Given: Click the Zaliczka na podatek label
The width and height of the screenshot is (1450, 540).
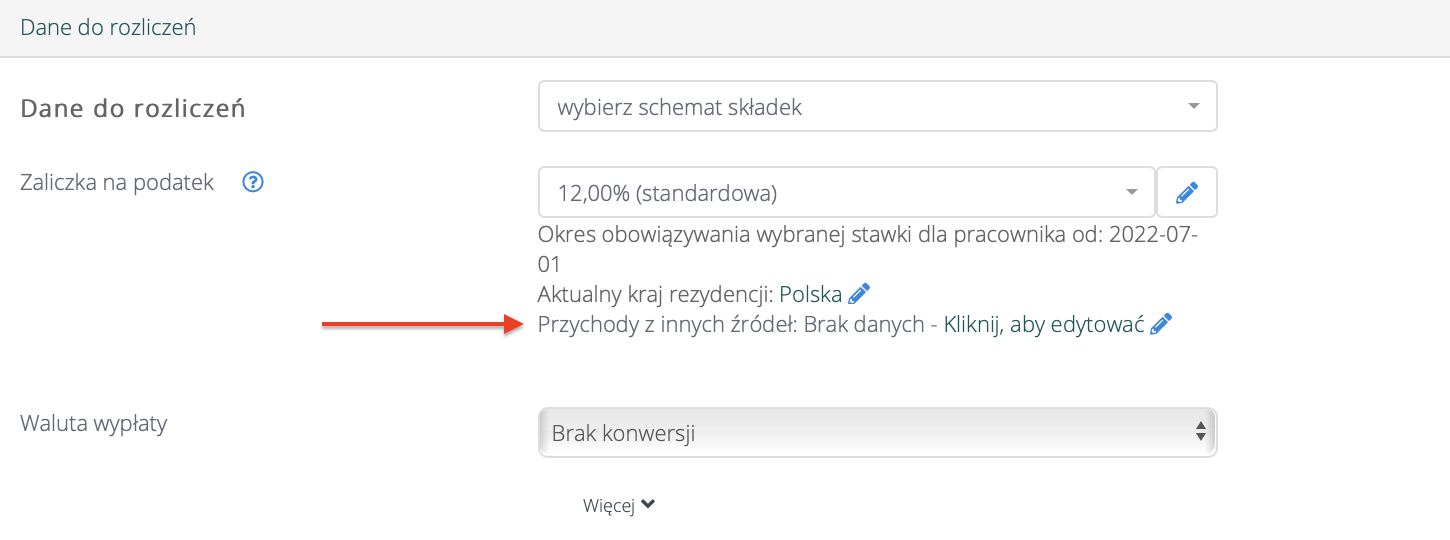Looking at the screenshot, I should [117, 183].
